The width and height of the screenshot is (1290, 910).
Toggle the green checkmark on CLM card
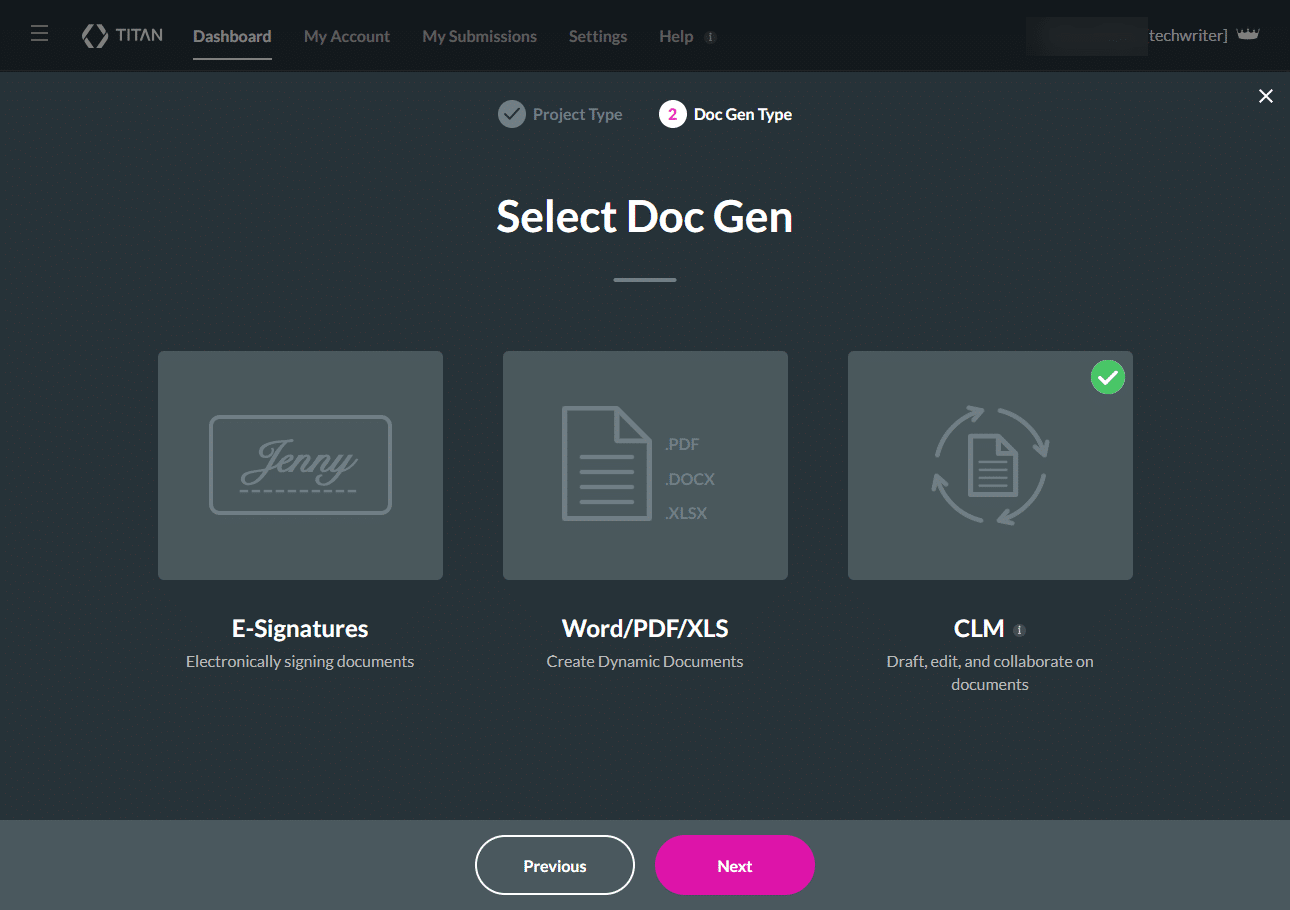coord(1107,377)
